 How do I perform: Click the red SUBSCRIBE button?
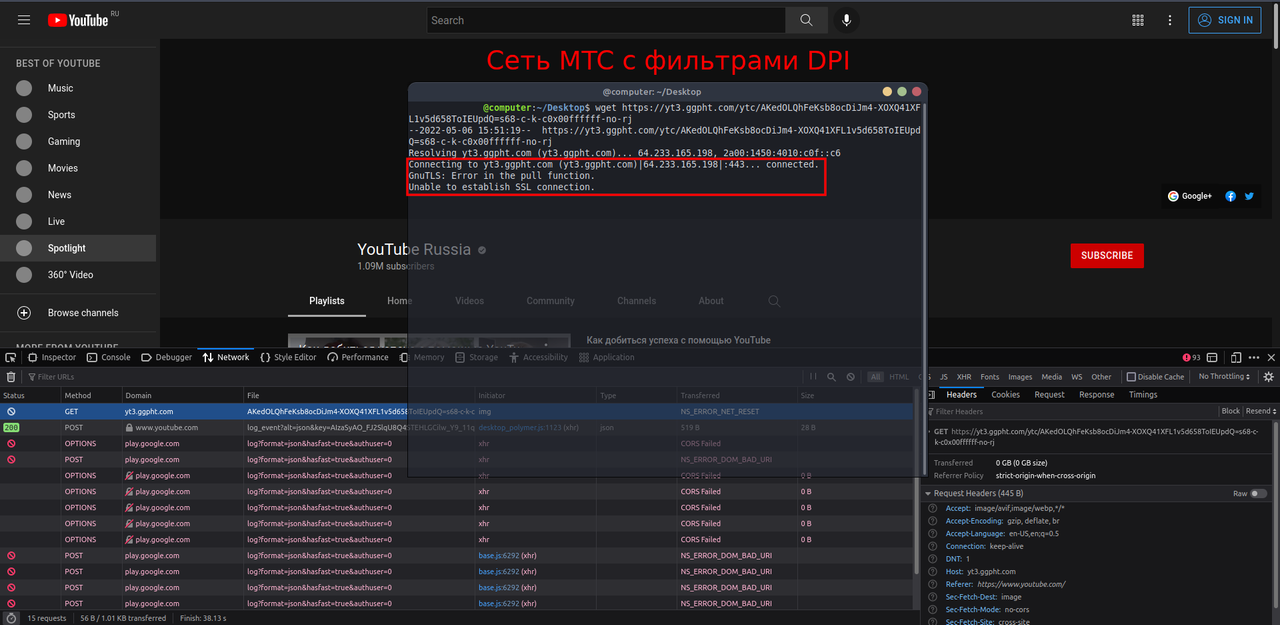1107,255
